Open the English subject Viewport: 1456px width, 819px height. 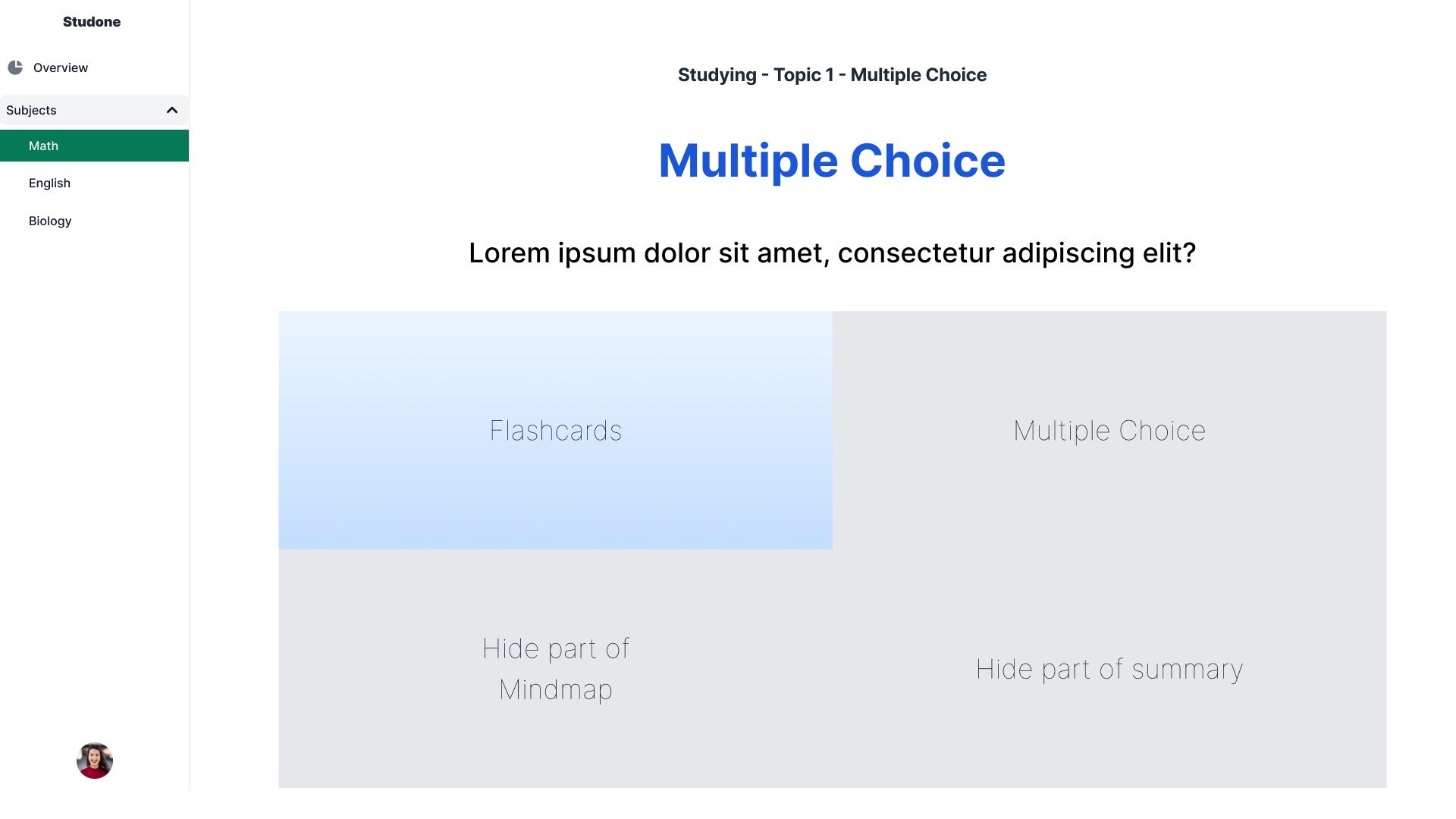(94, 183)
